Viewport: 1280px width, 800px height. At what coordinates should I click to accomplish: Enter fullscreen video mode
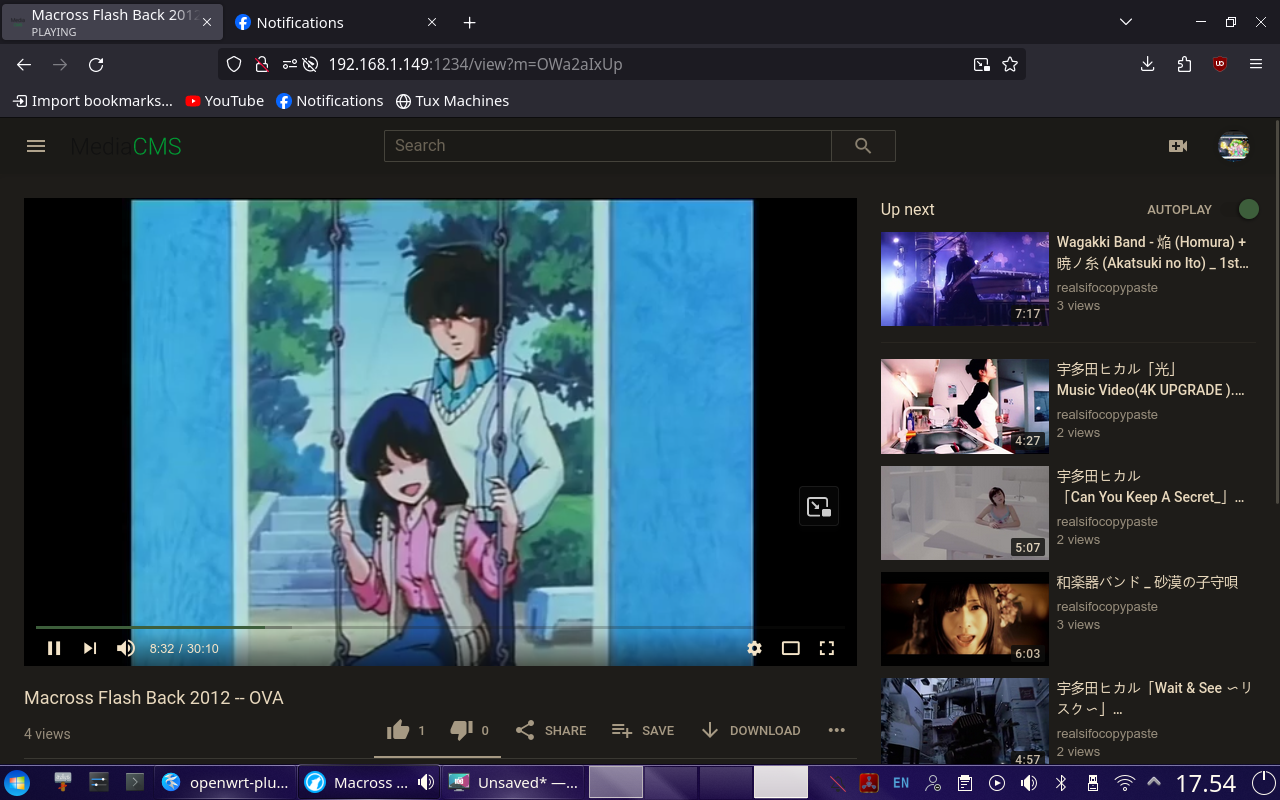click(826, 648)
